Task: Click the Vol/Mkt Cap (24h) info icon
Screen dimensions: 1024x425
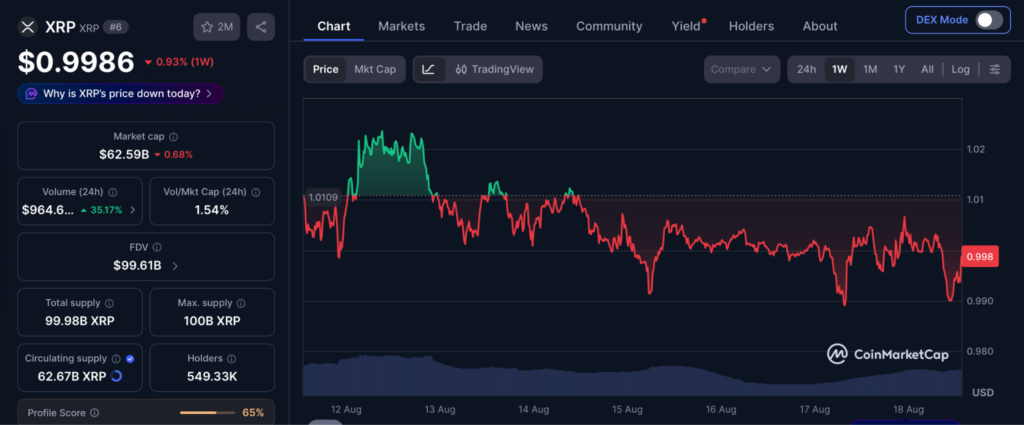Action: click(x=255, y=193)
